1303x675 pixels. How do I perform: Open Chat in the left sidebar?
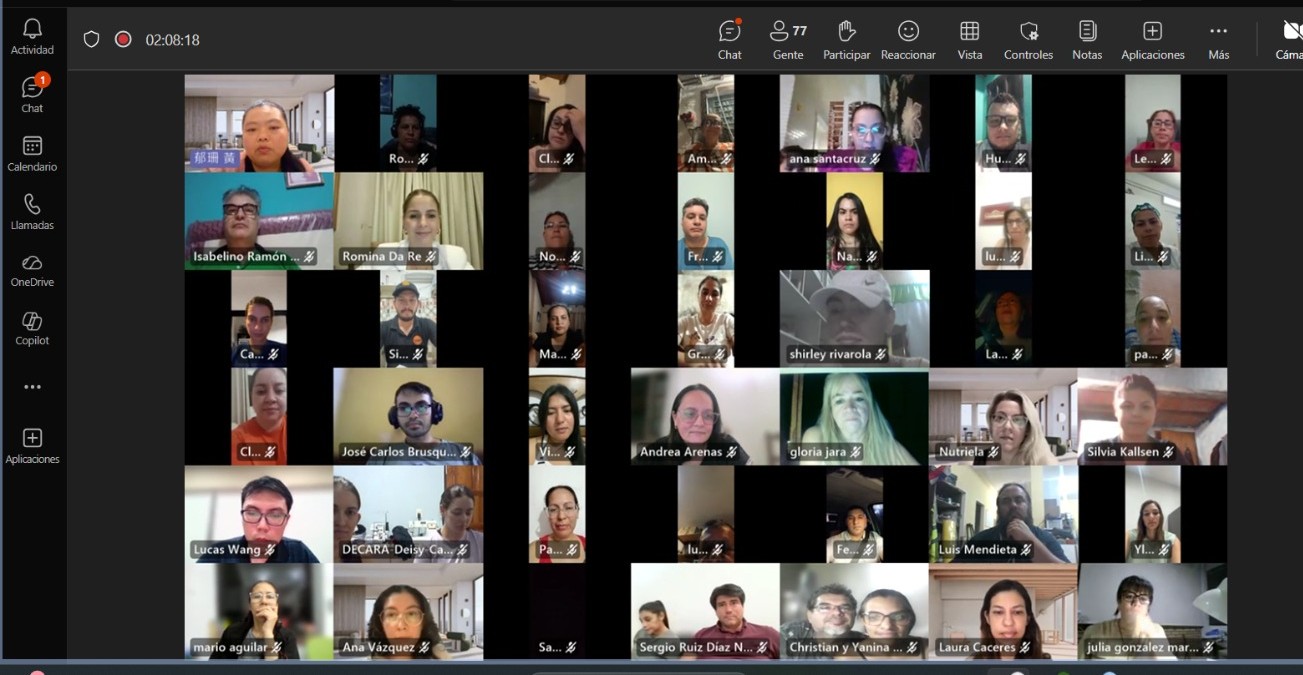tap(32, 95)
